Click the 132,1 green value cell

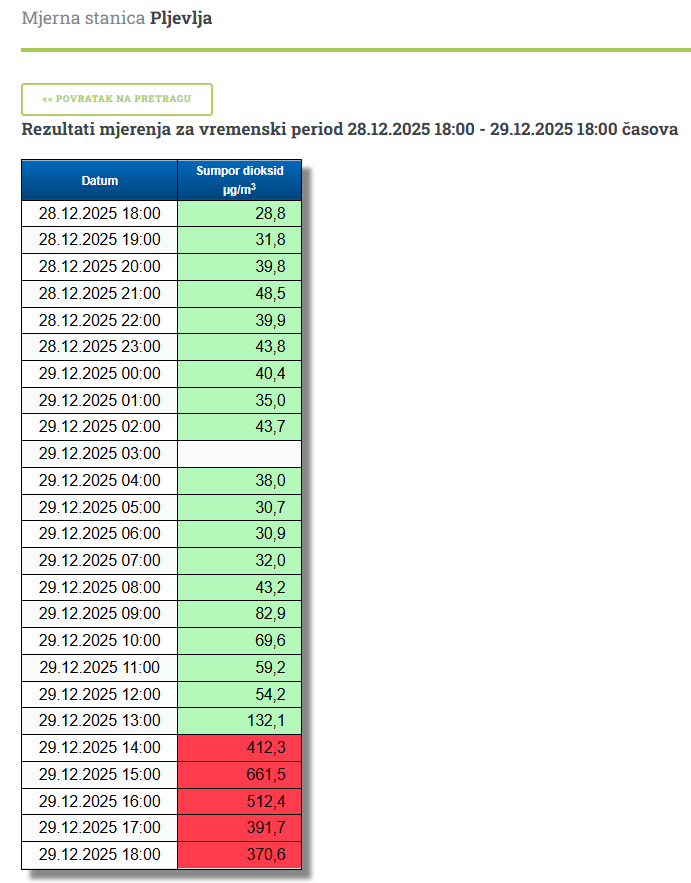[239, 720]
